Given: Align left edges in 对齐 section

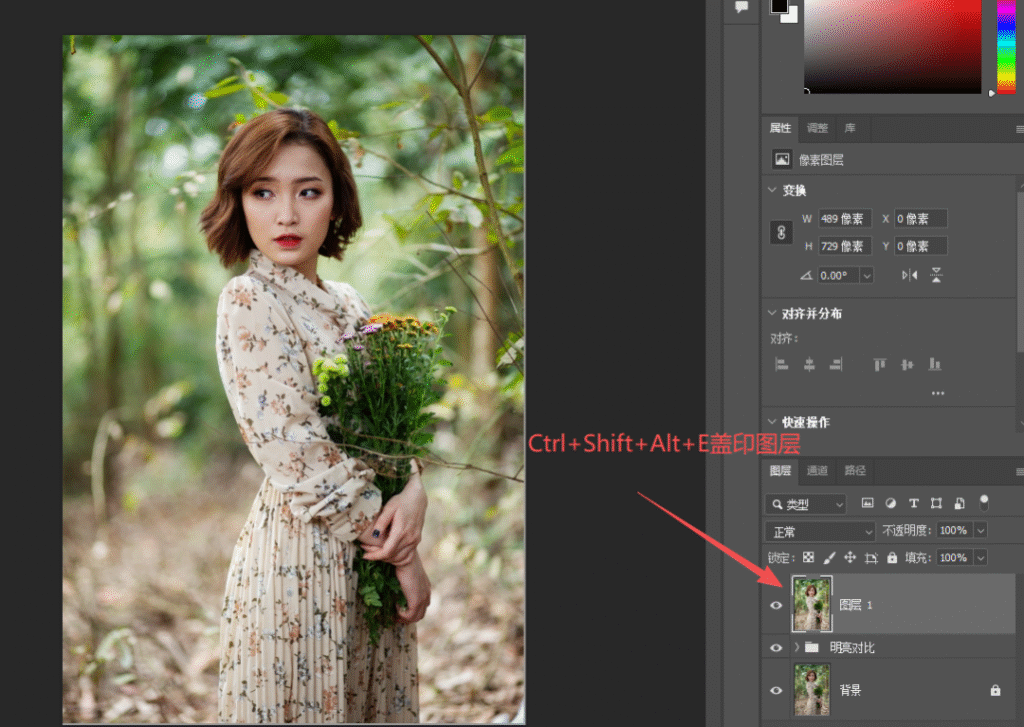Looking at the screenshot, I should point(781,364).
